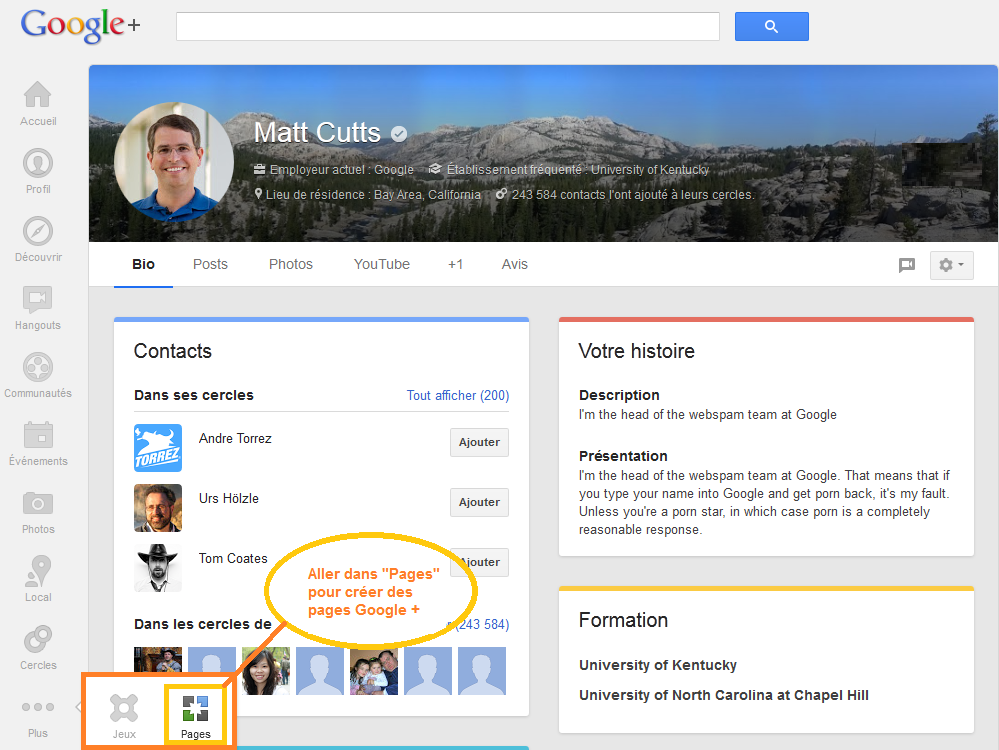
Task: Open Profil from the left sidebar
Action: [38, 164]
